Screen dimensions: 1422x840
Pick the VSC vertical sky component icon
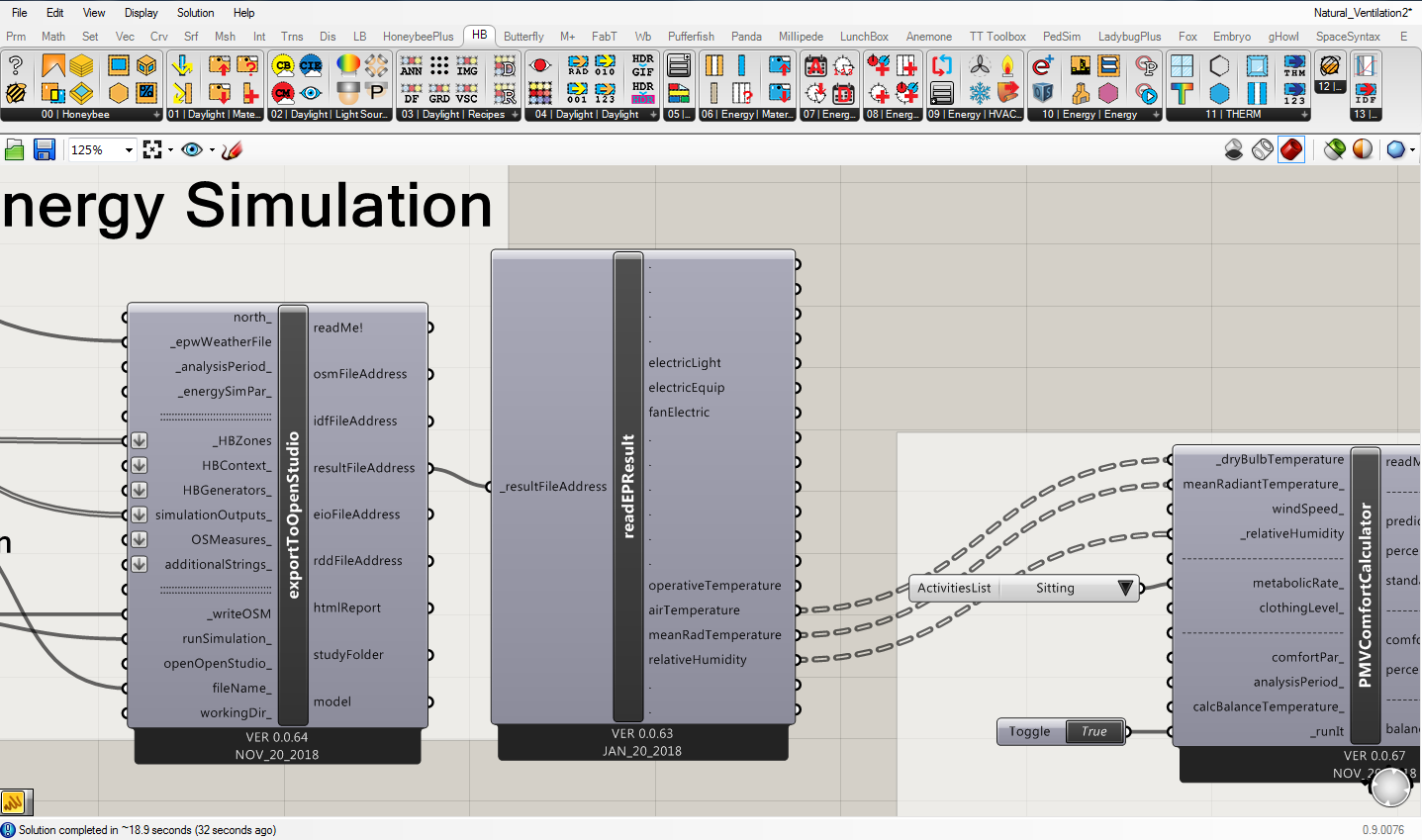coord(467,93)
